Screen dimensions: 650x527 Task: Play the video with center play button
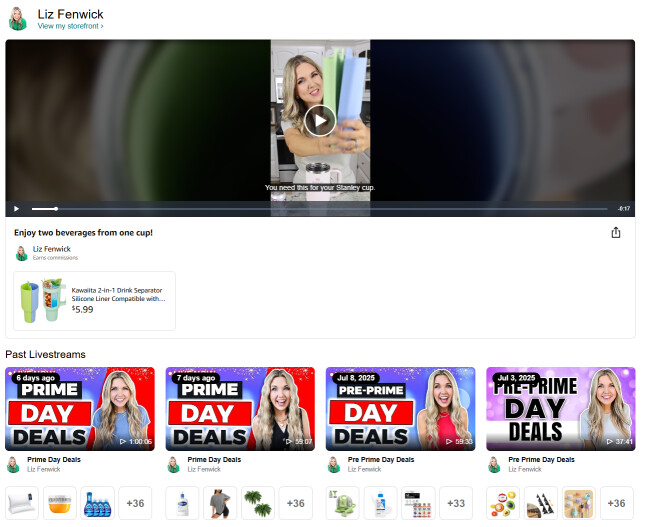click(320, 120)
